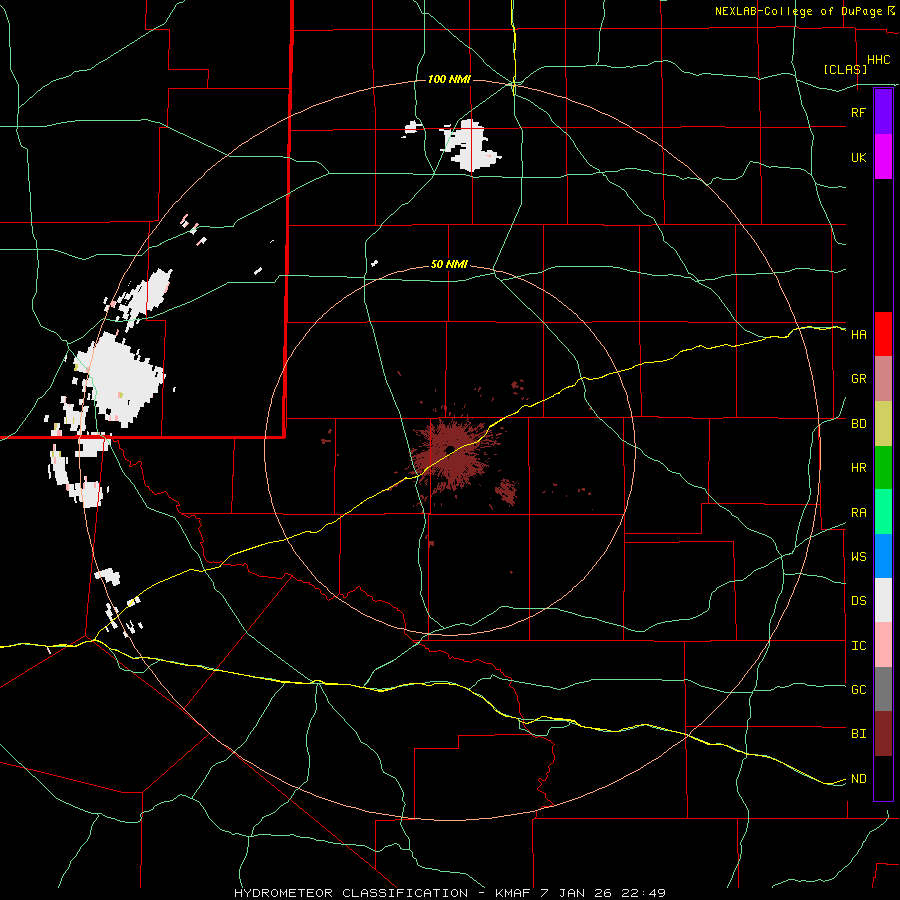
Task: Click the HA legend label
Action: pos(859,335)
